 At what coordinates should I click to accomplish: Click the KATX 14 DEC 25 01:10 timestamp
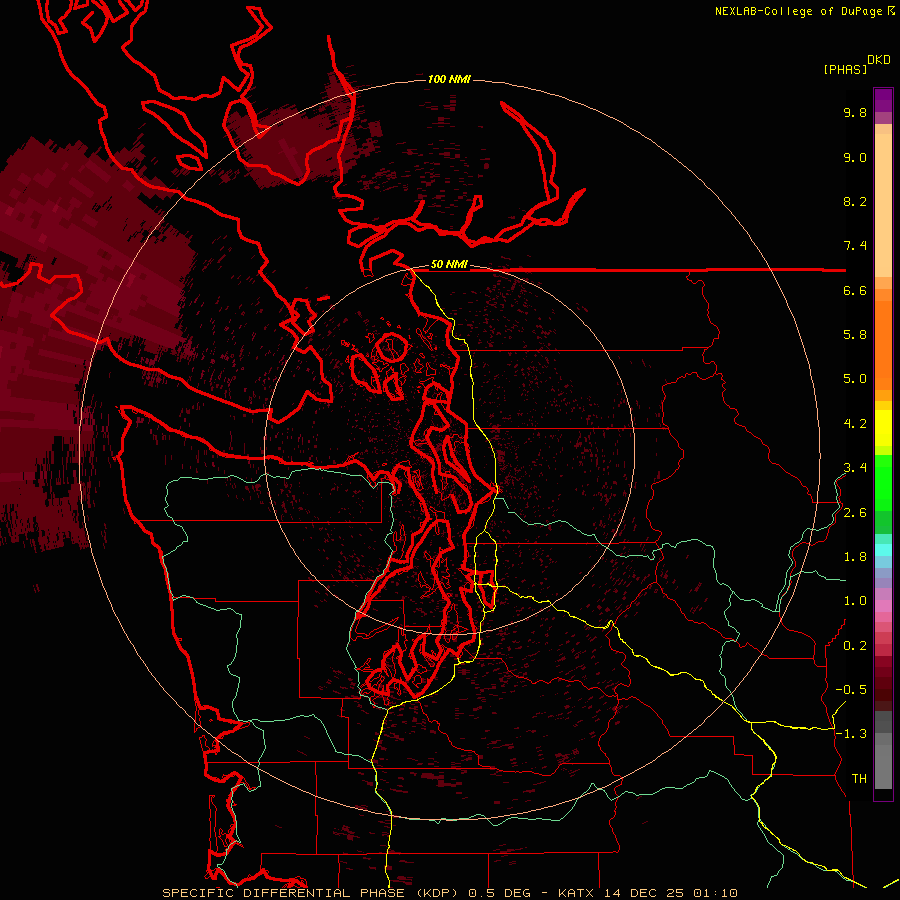point(647,893)
